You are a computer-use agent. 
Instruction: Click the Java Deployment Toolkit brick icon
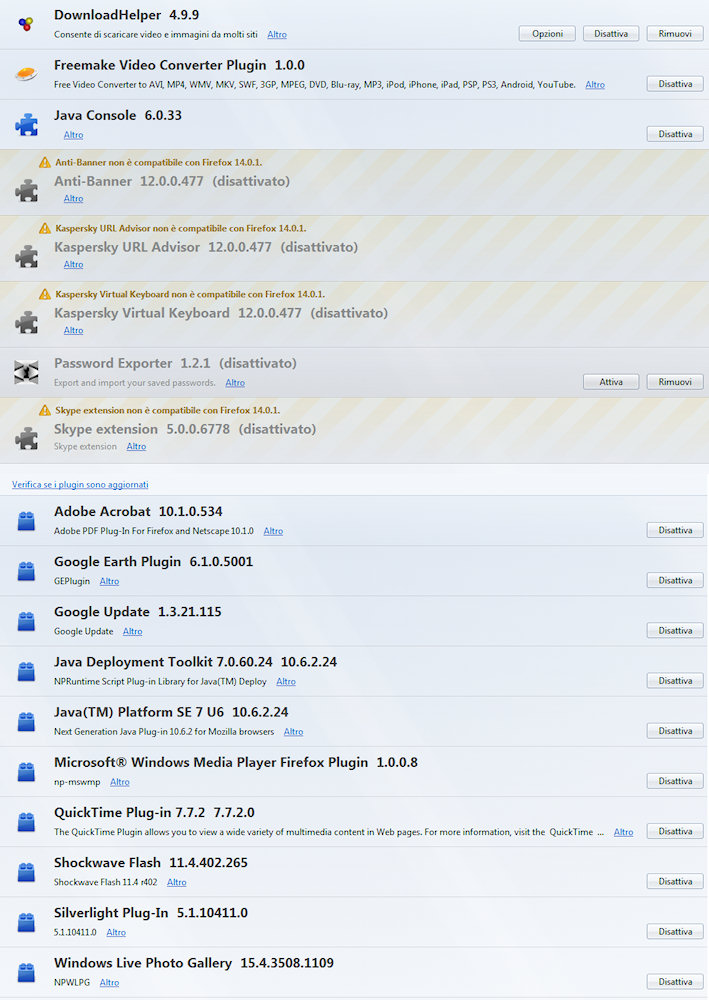26,672
